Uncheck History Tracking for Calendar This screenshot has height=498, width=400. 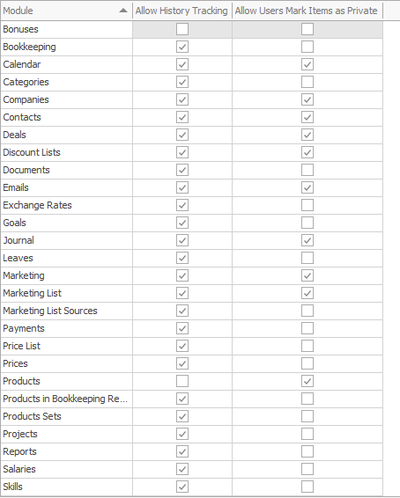pos(182,64)
